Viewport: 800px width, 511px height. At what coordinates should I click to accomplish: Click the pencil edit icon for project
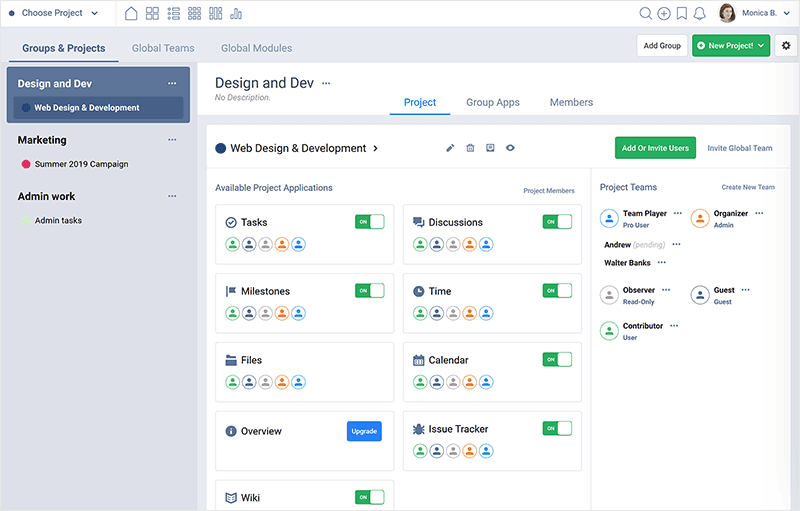coord(450,148)
